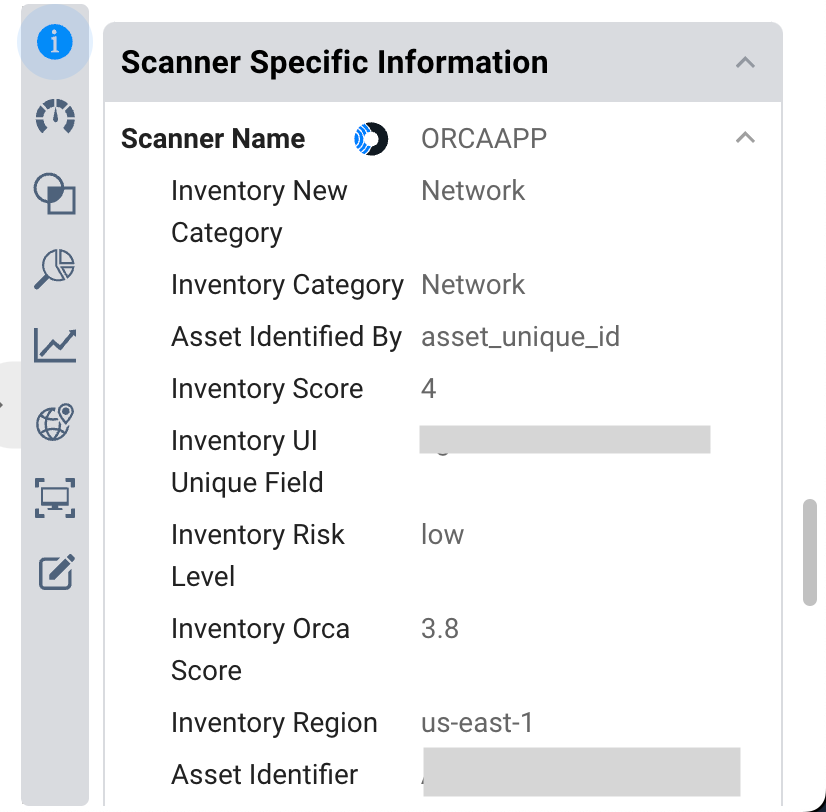Select the low risk level value
Screen dimensions: 826x812
click(442, 535)
